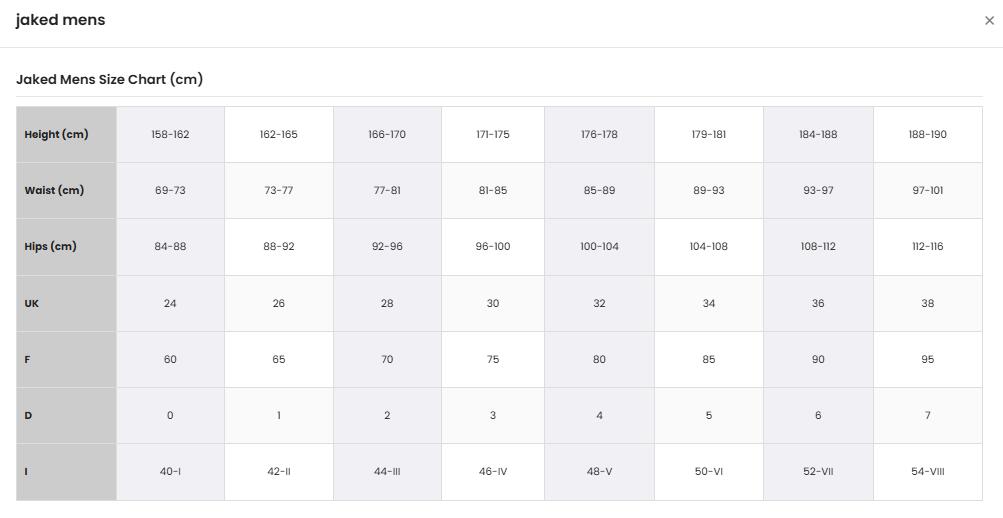
Task: Click the I row header cell
Action: pos(67,472)
